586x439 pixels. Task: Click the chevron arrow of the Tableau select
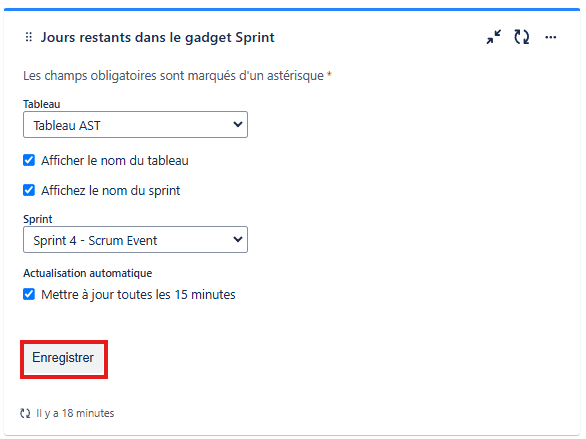tap(238, 124)
